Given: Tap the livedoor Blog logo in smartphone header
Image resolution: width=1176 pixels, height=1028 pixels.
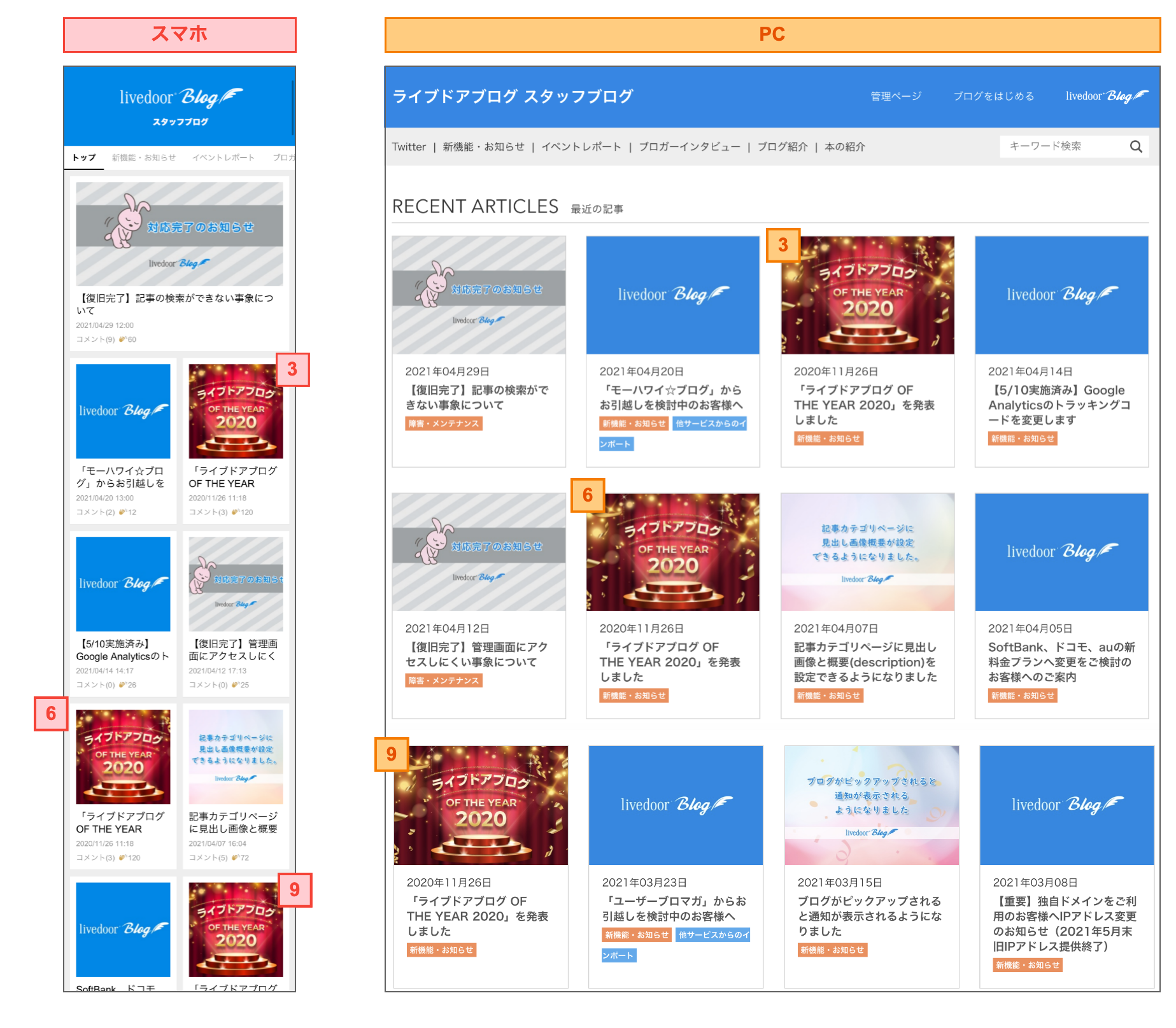Looking at the screenshot, I should (x=181, y=97).
